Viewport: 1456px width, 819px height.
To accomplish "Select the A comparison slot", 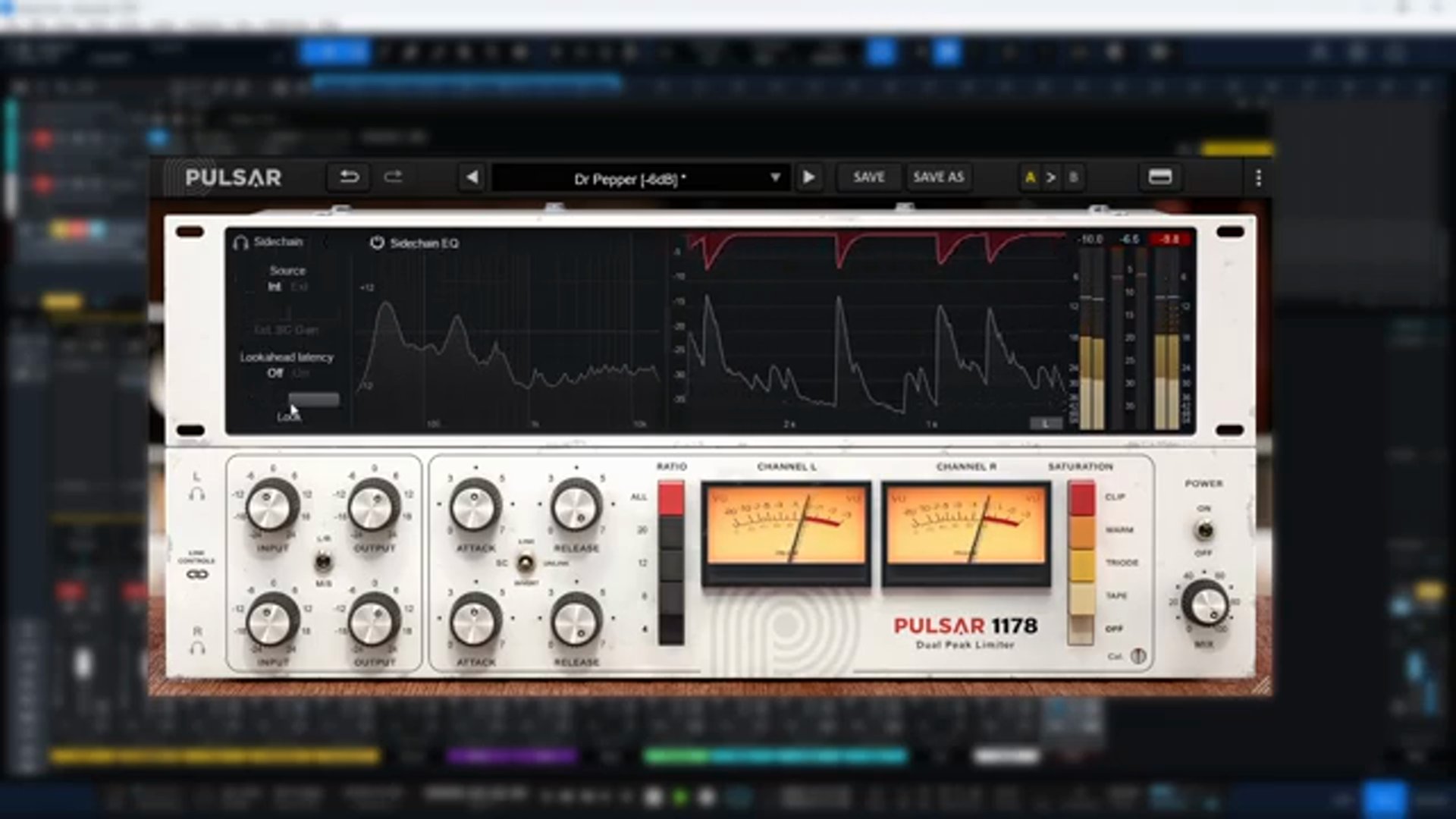I will (x=1030, y=178).
